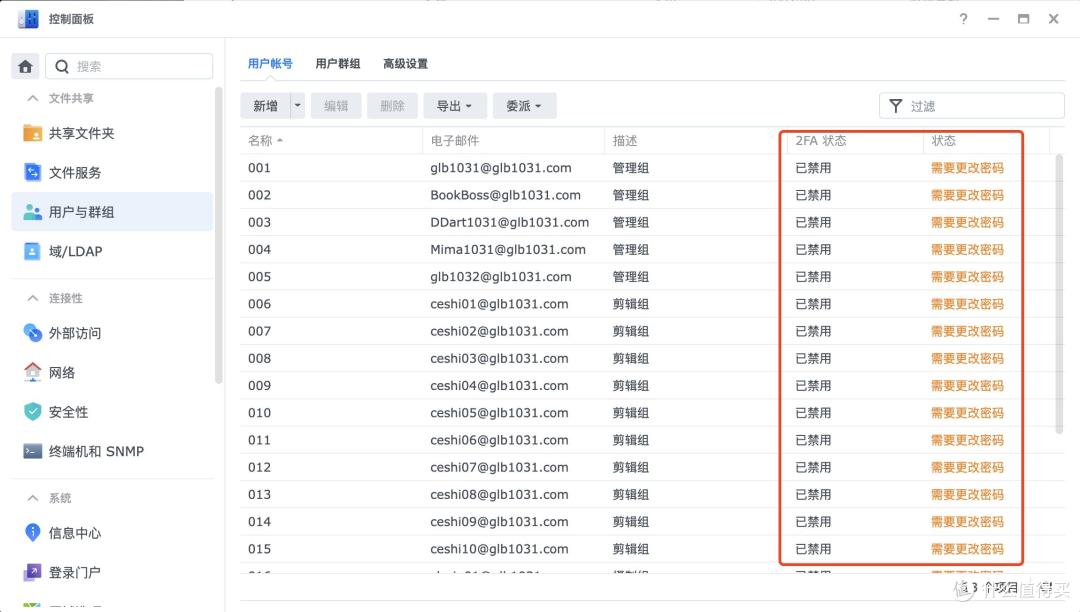Open 终端机和 SNMP terminal icon
1080x612 pixels.
coord(32,451)
